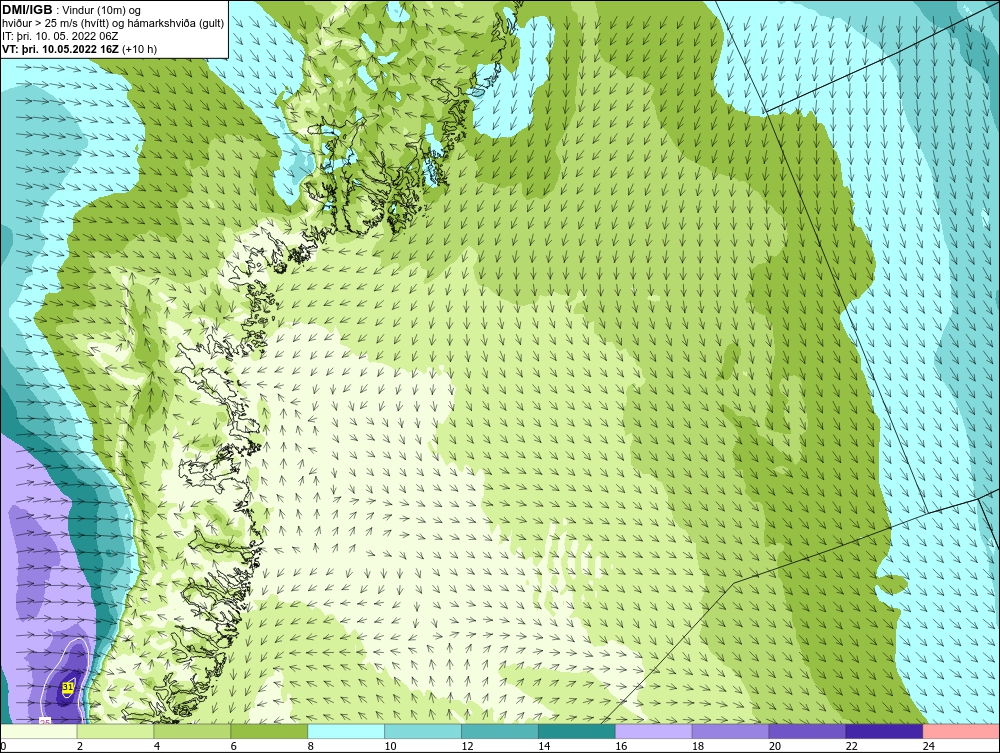Viewport: 1000px width, 753px height.
Task: Click the 18–20 m/s purple legend swatch
Action: pos(730,731)
